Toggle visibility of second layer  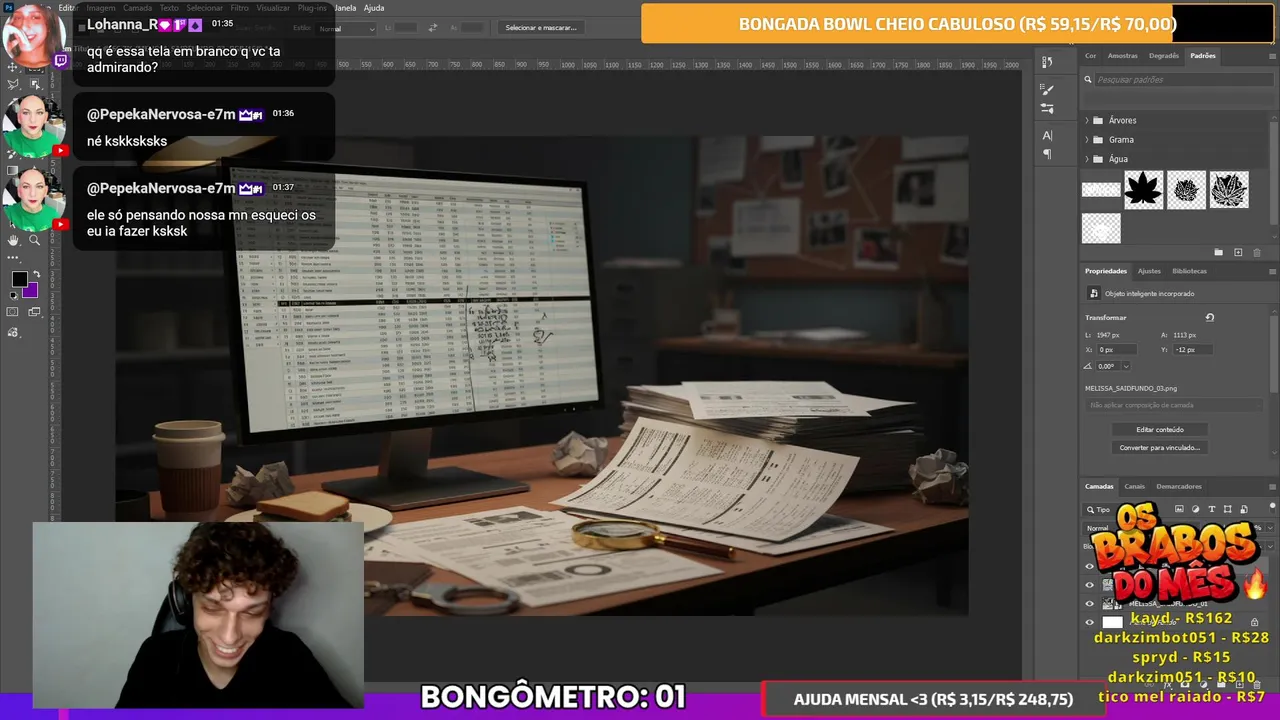pos(1090,585)
